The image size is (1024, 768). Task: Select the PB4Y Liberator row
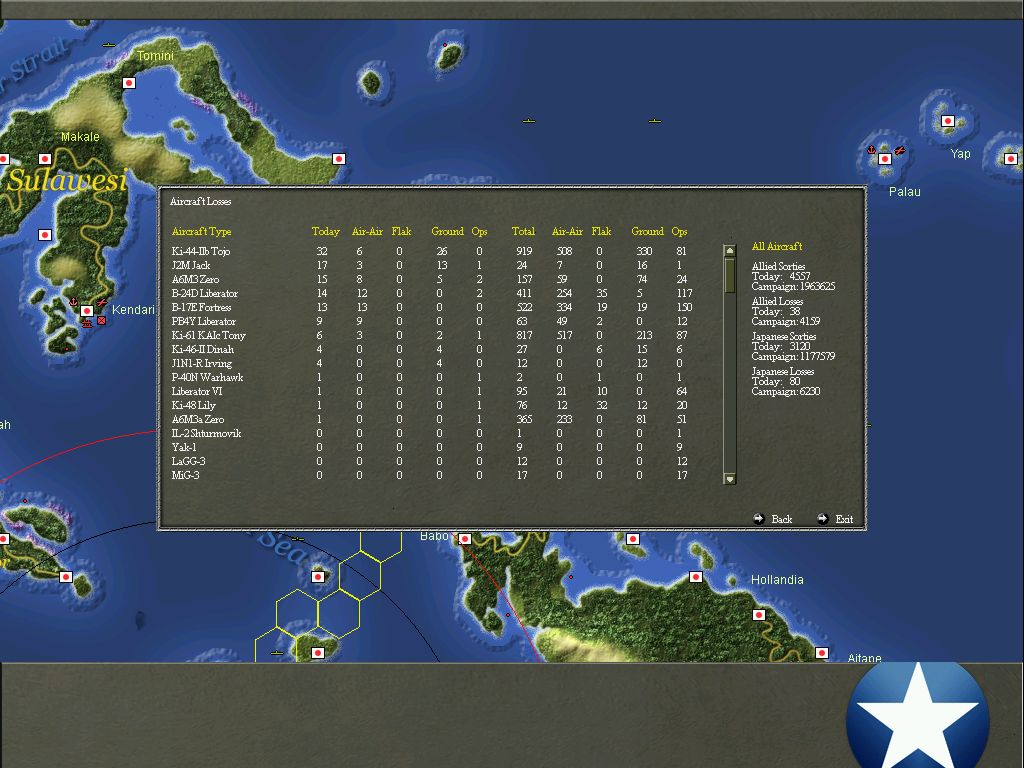click(431, 321)
